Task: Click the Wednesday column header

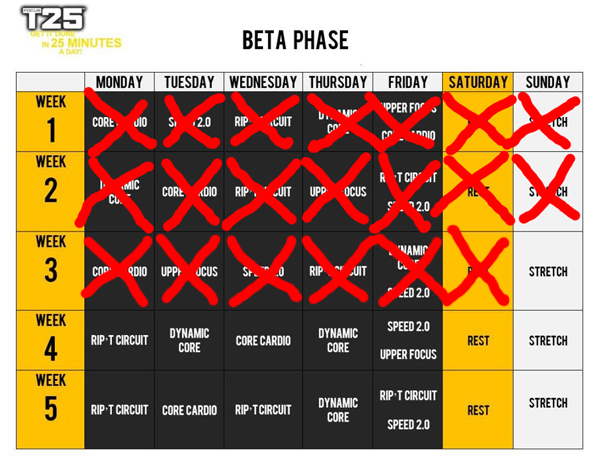Action: pos(263,82)
